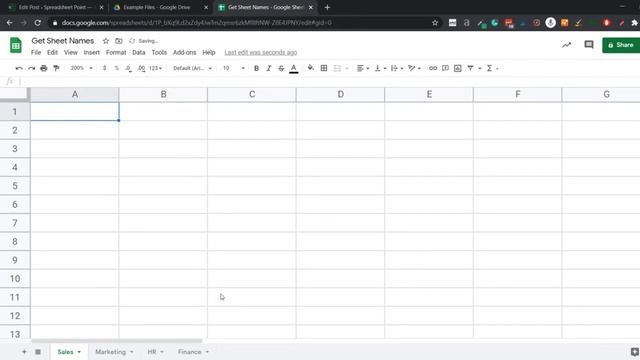Toggle Strikethrough formatting
The image size is (640, 360).
[x=281, y=68]
